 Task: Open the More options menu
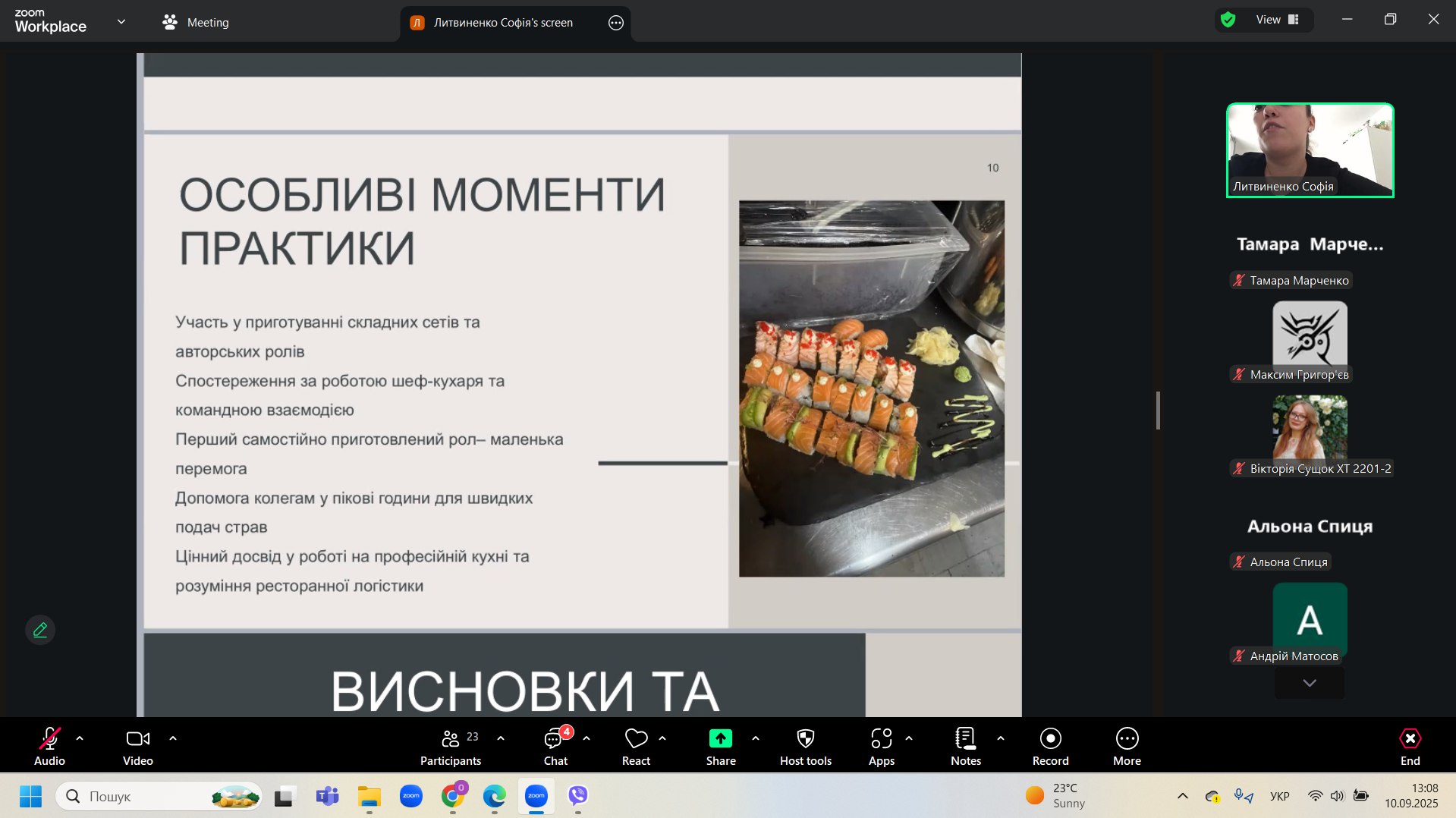(x=1127, y=746)
